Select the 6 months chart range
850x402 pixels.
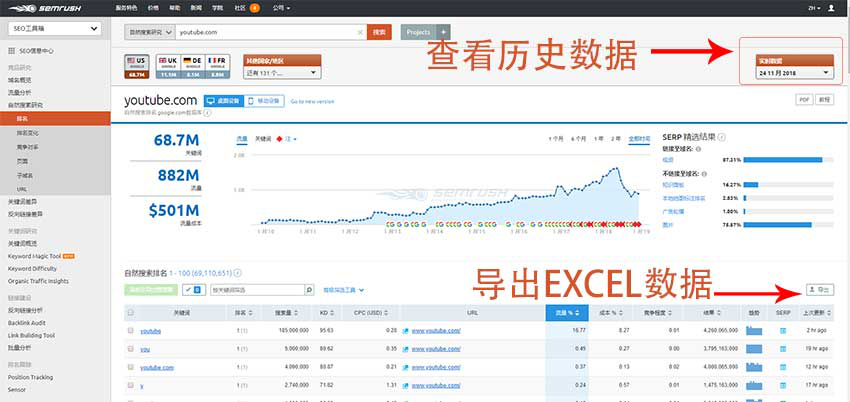coord(578,139)
